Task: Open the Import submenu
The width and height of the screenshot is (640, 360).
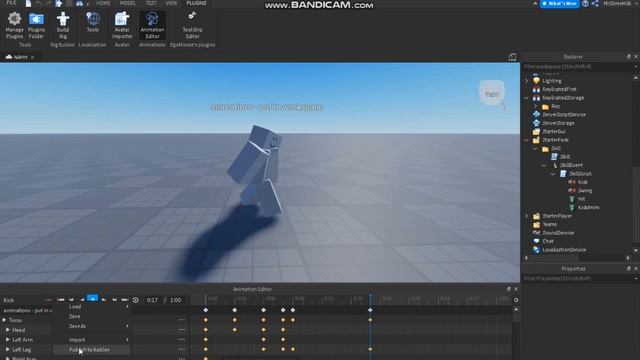Action: [x=92, y=340]
